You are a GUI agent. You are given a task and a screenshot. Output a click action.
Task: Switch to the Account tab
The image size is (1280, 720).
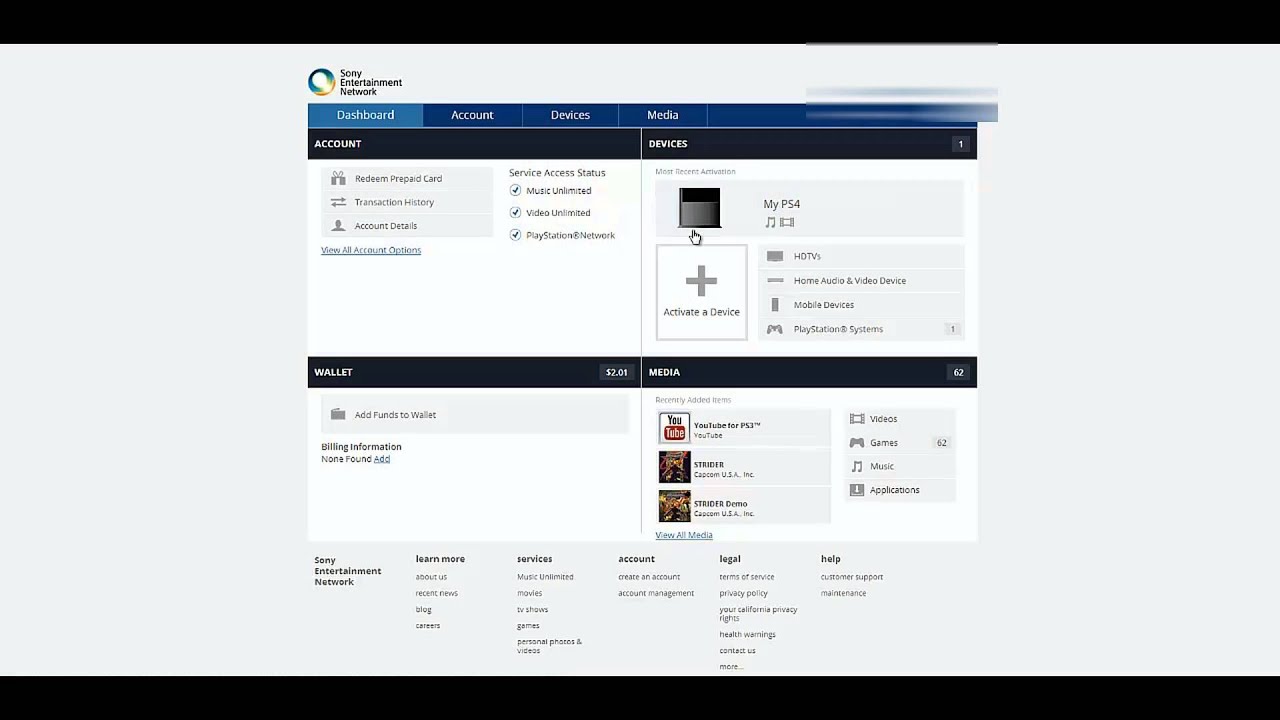(x=472, y=115)
